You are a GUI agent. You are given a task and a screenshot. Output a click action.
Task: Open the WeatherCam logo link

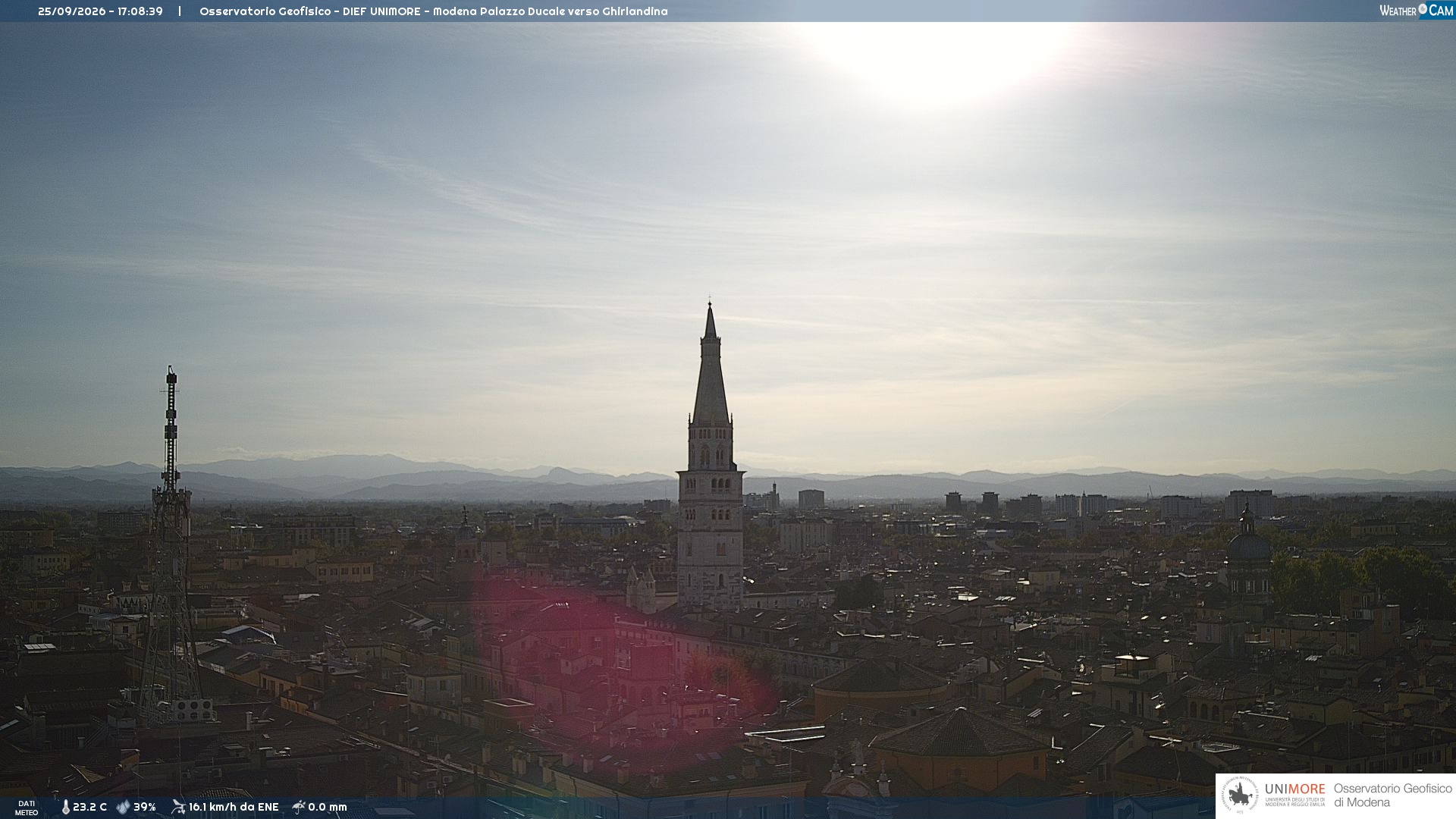click(x=1416, y=11)
